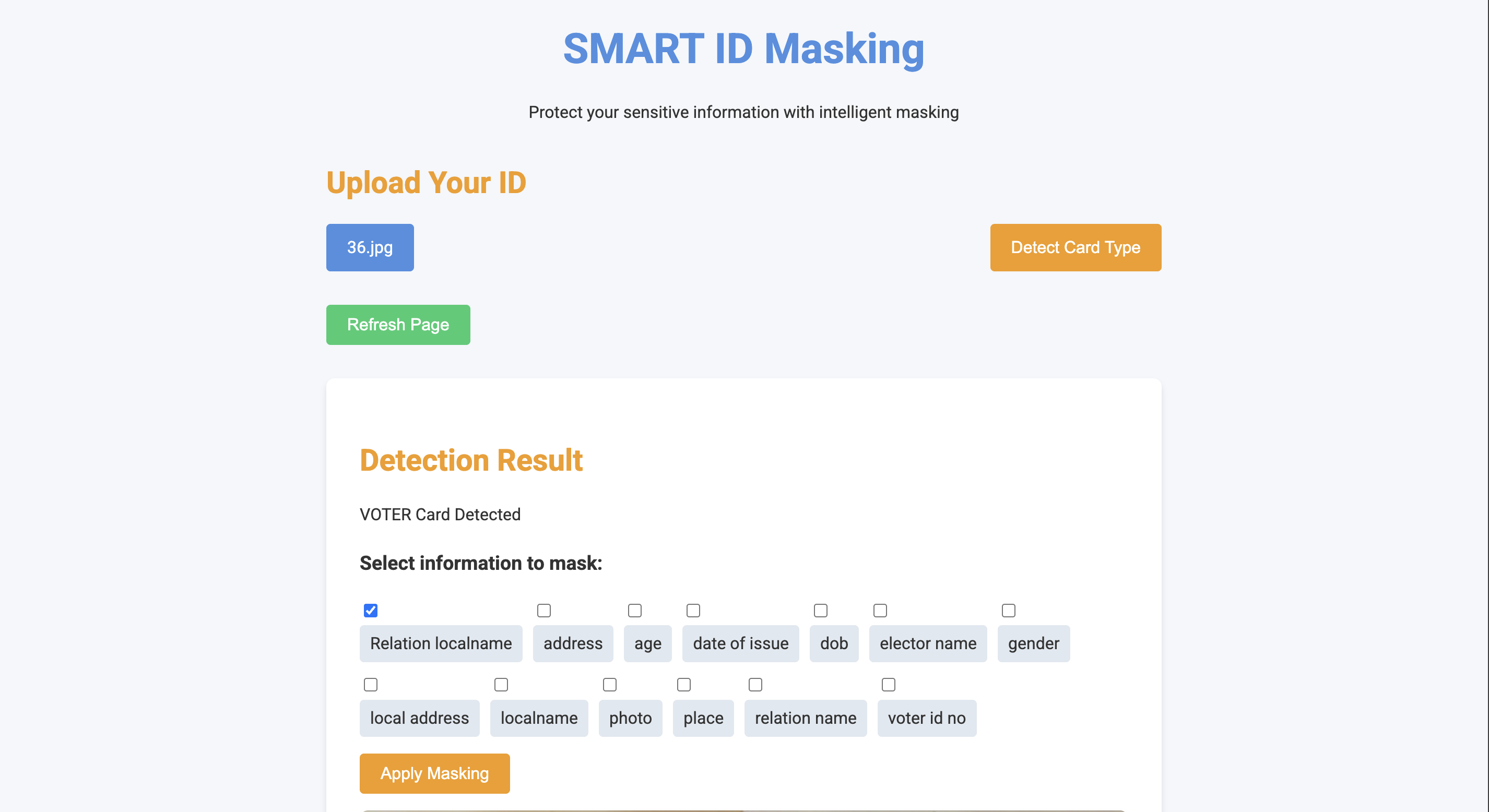Click the Apply Masking button

434,773
